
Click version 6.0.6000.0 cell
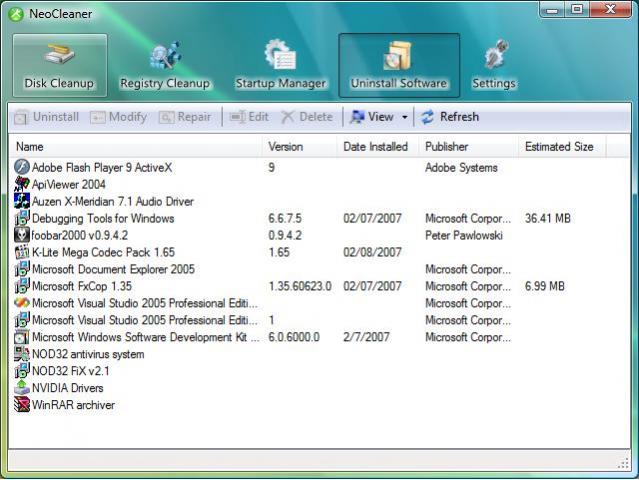tap(294, 337)
